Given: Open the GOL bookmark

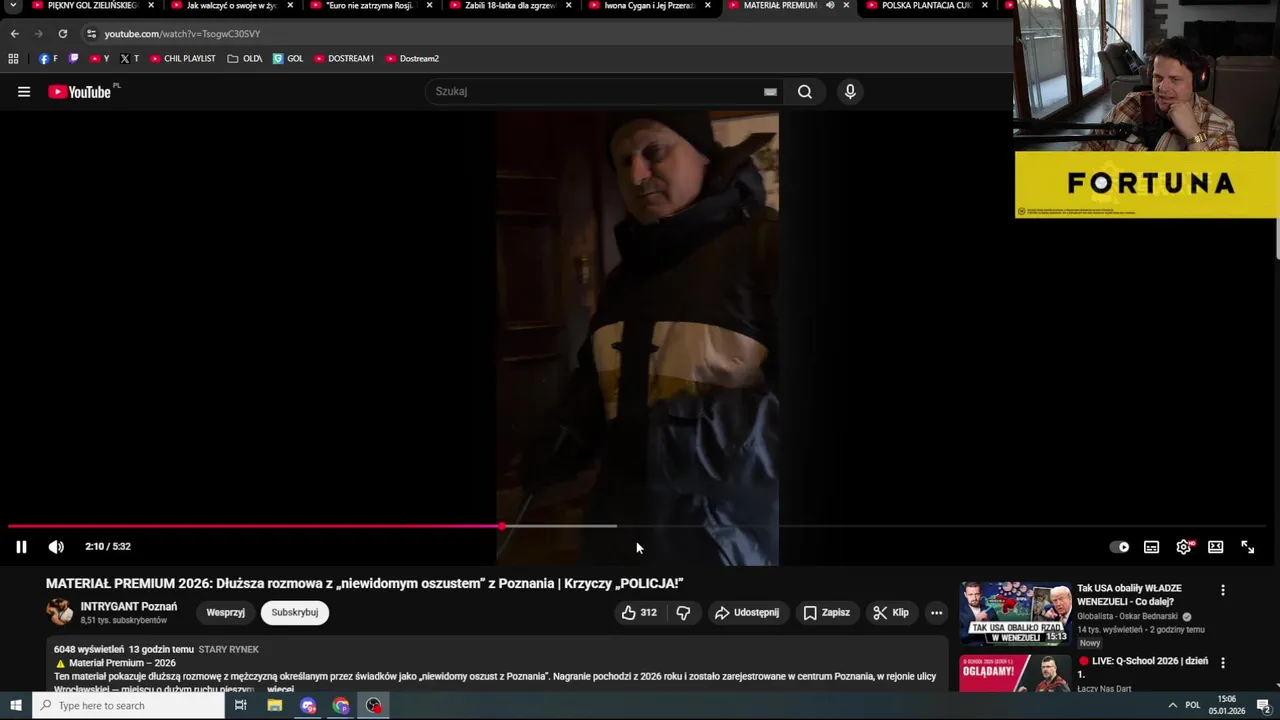Looking at the screenshot, I should pyautogui.click(x=287, y=59).
